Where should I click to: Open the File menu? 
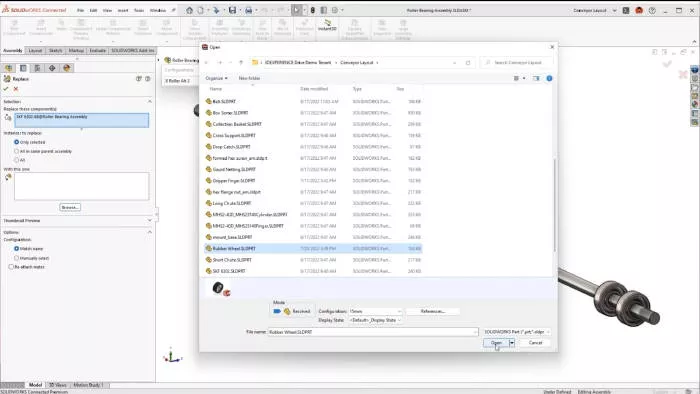tap(80, 10)
